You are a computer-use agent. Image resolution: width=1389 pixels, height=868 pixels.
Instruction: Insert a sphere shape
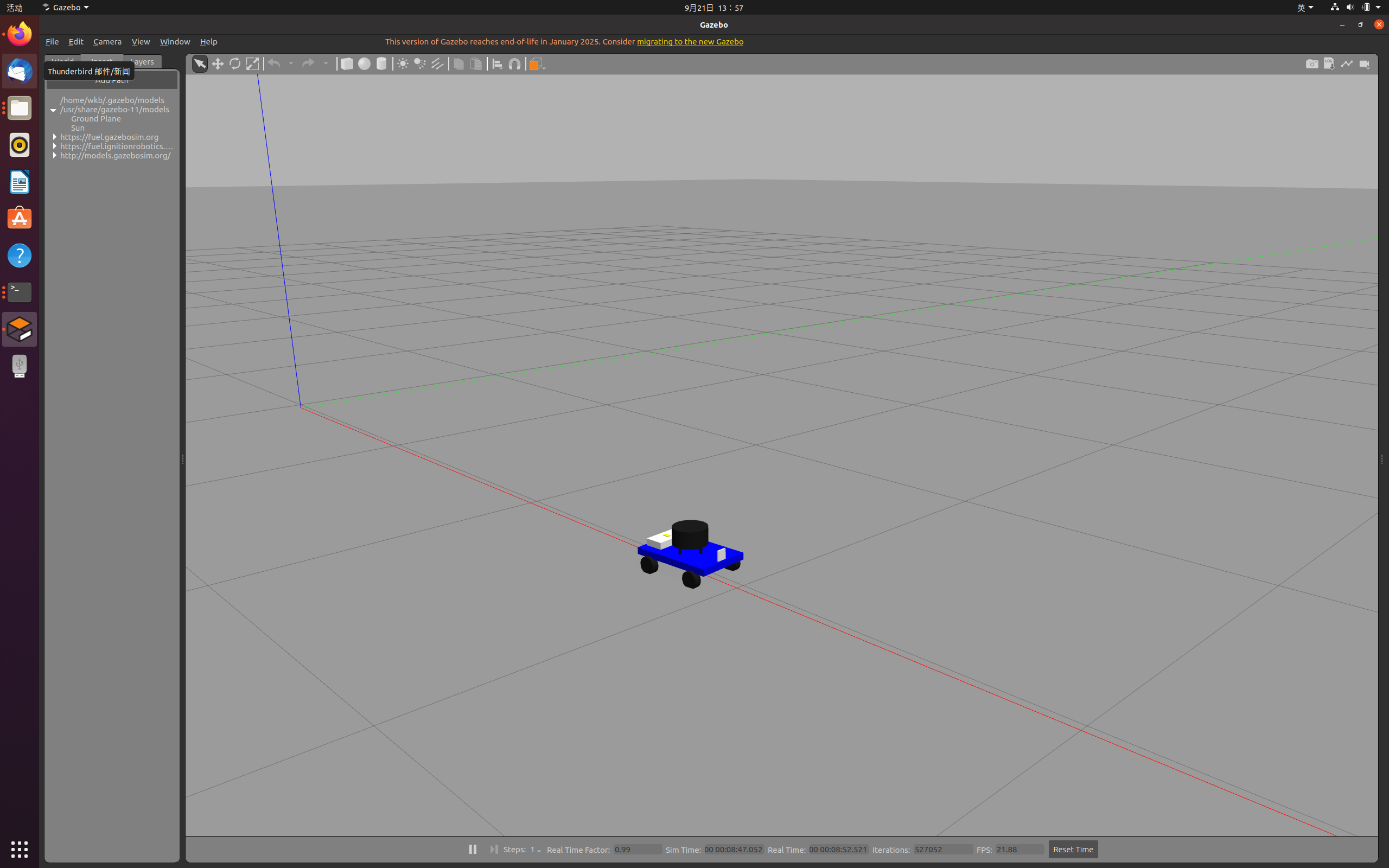point(365,63)
